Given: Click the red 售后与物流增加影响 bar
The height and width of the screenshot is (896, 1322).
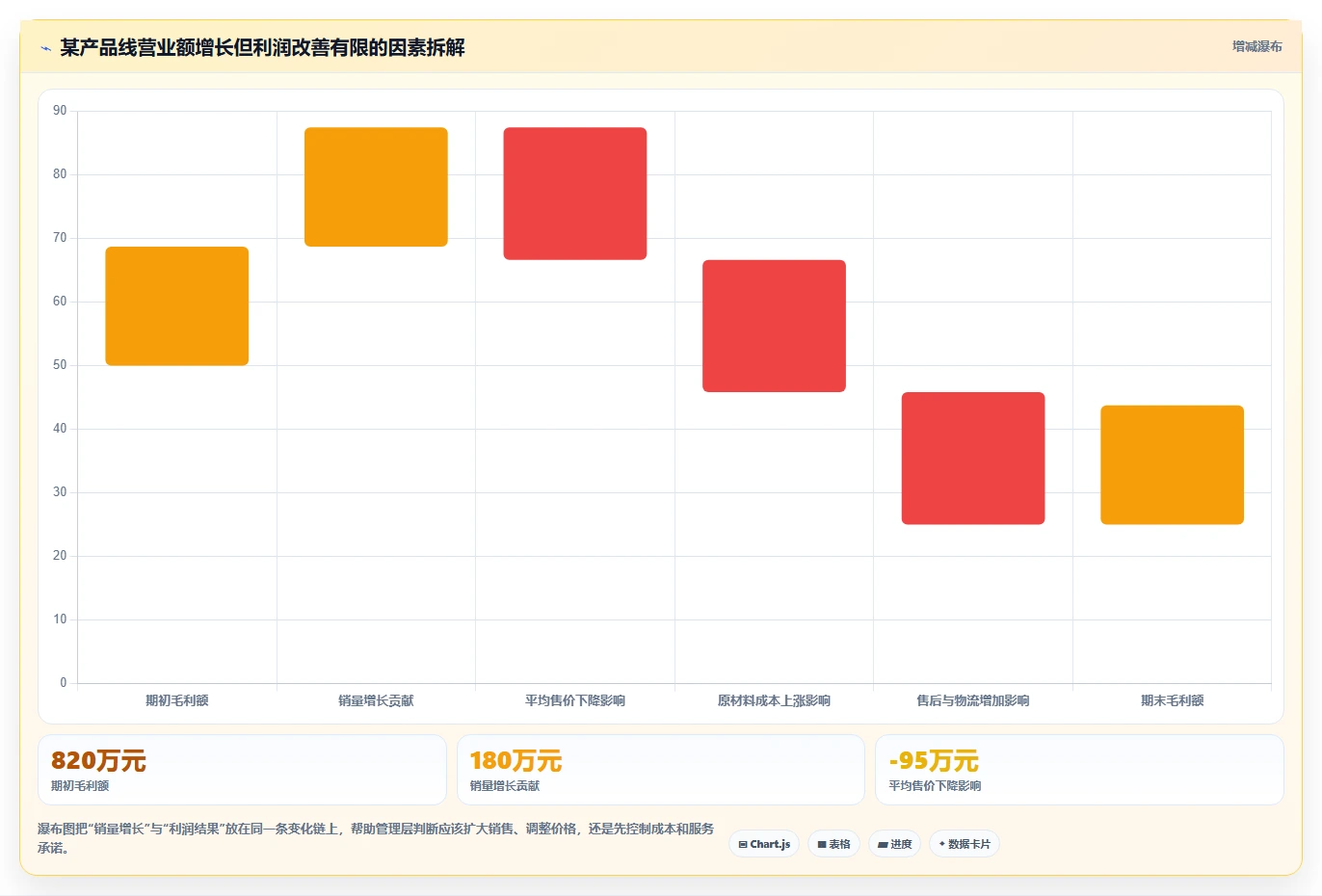Looking at the screenshot, I should click(x=973, y=459).
